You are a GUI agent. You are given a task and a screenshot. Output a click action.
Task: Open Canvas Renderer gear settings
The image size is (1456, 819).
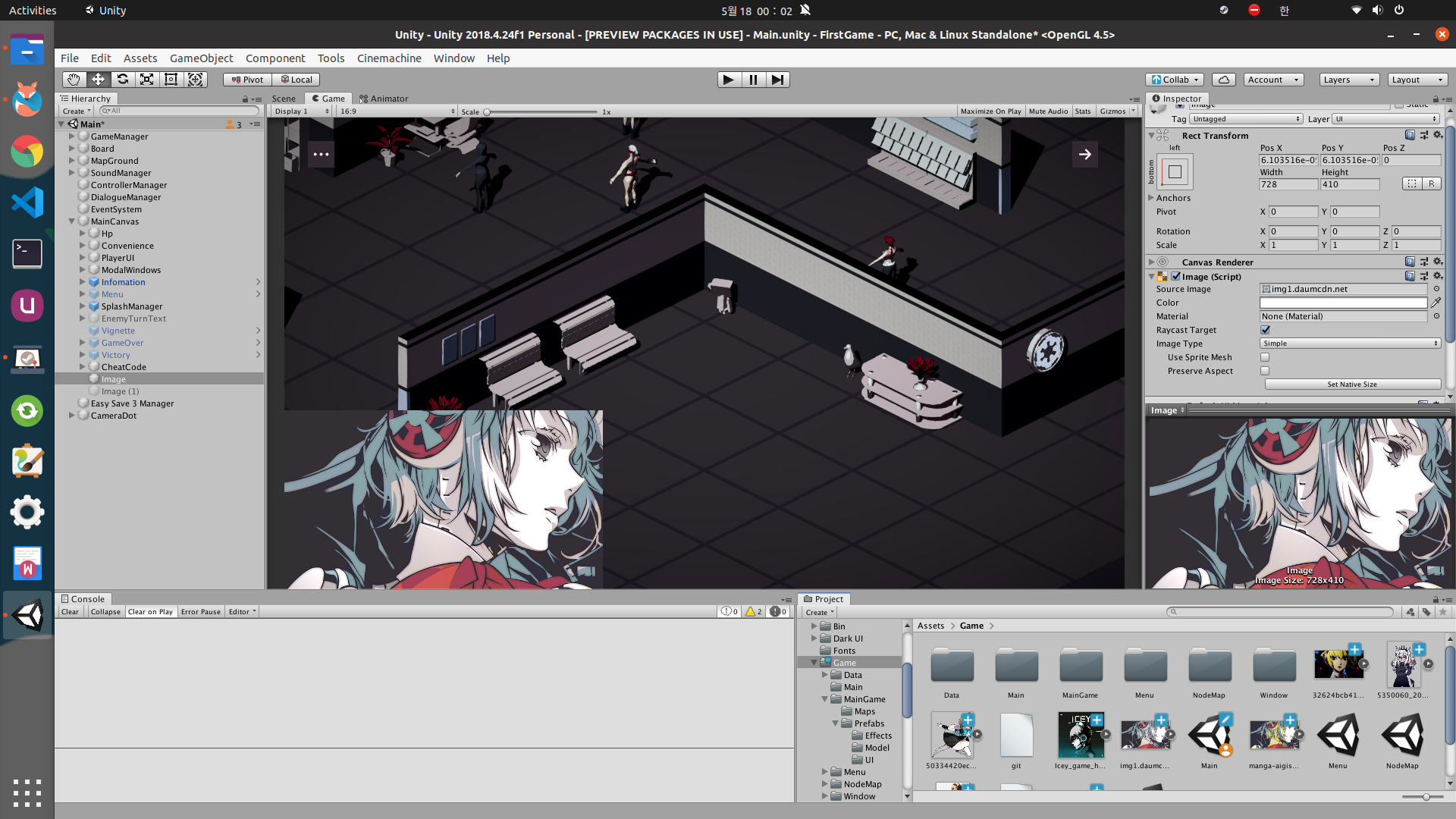tap(1437, 262)
